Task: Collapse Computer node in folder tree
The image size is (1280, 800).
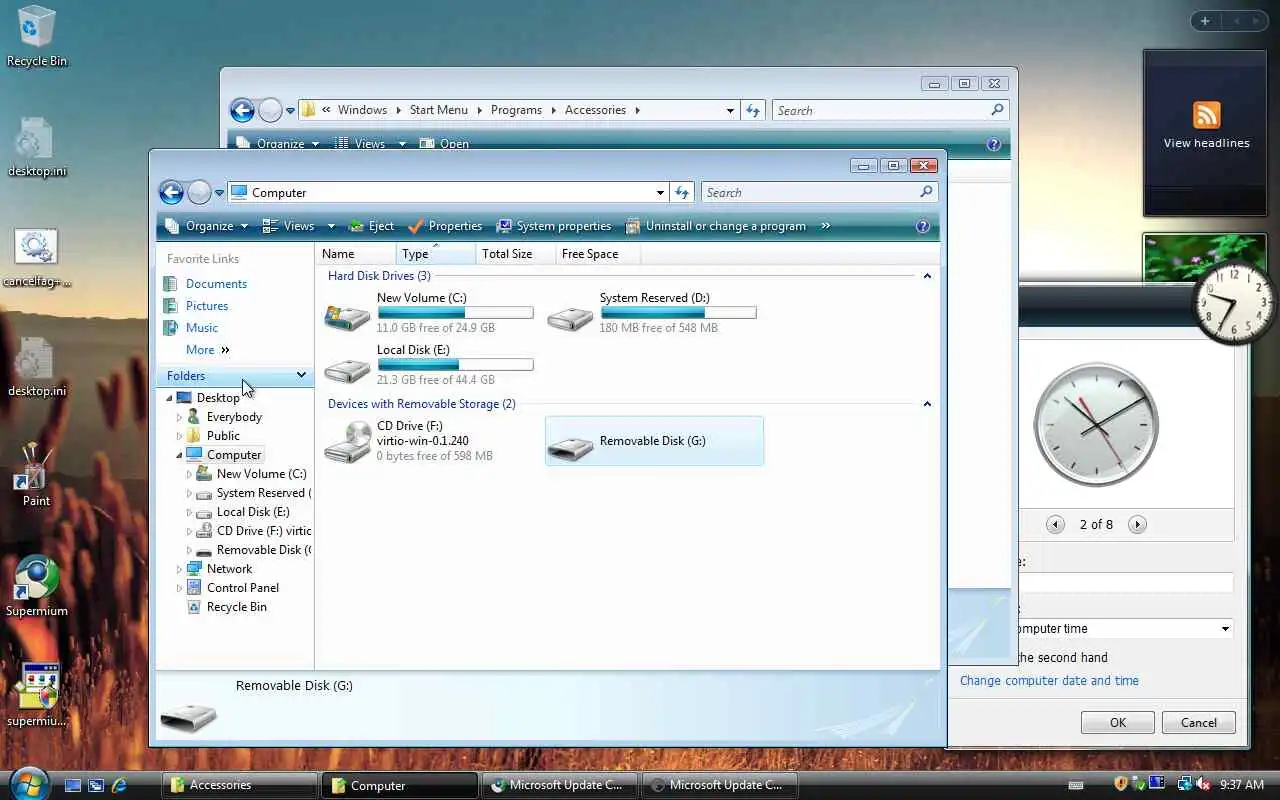Action: 180,455
